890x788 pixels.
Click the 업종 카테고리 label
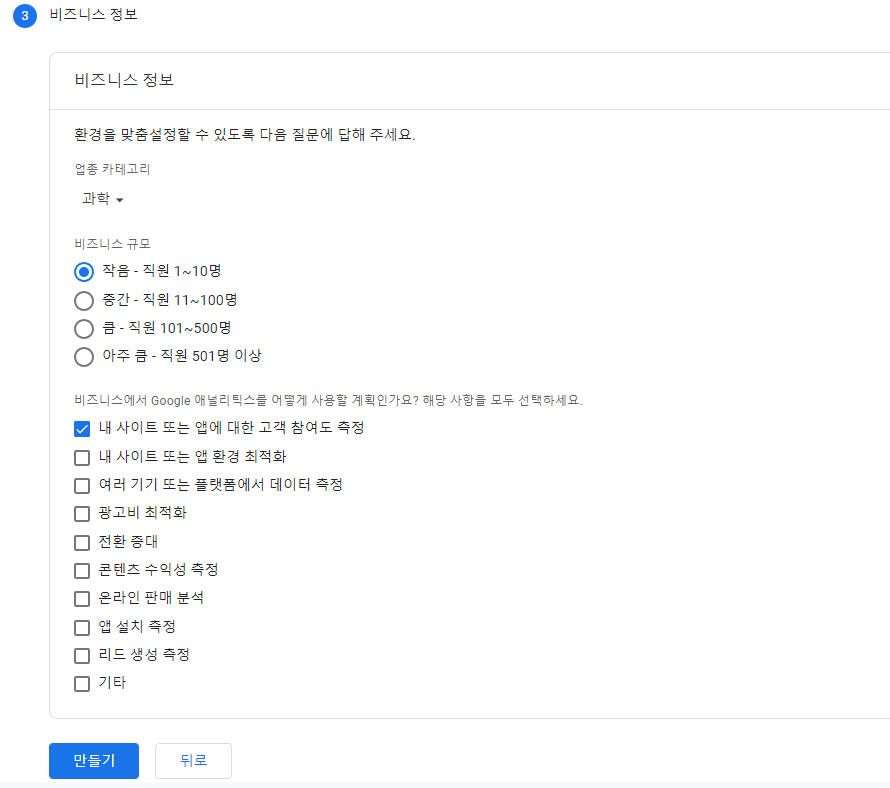pos(112,169)
